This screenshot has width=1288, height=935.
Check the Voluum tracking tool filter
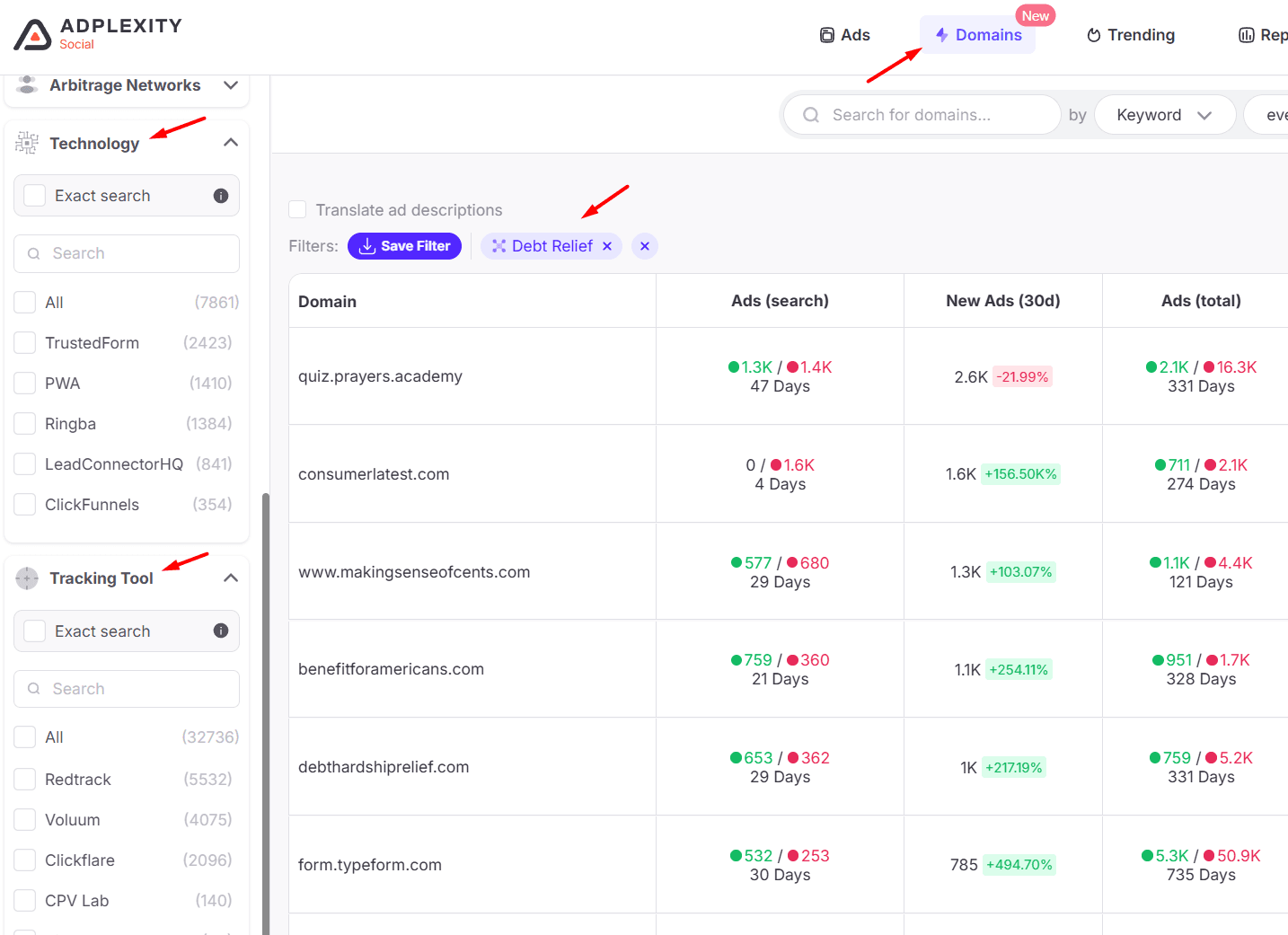click(x=25, y=820)
